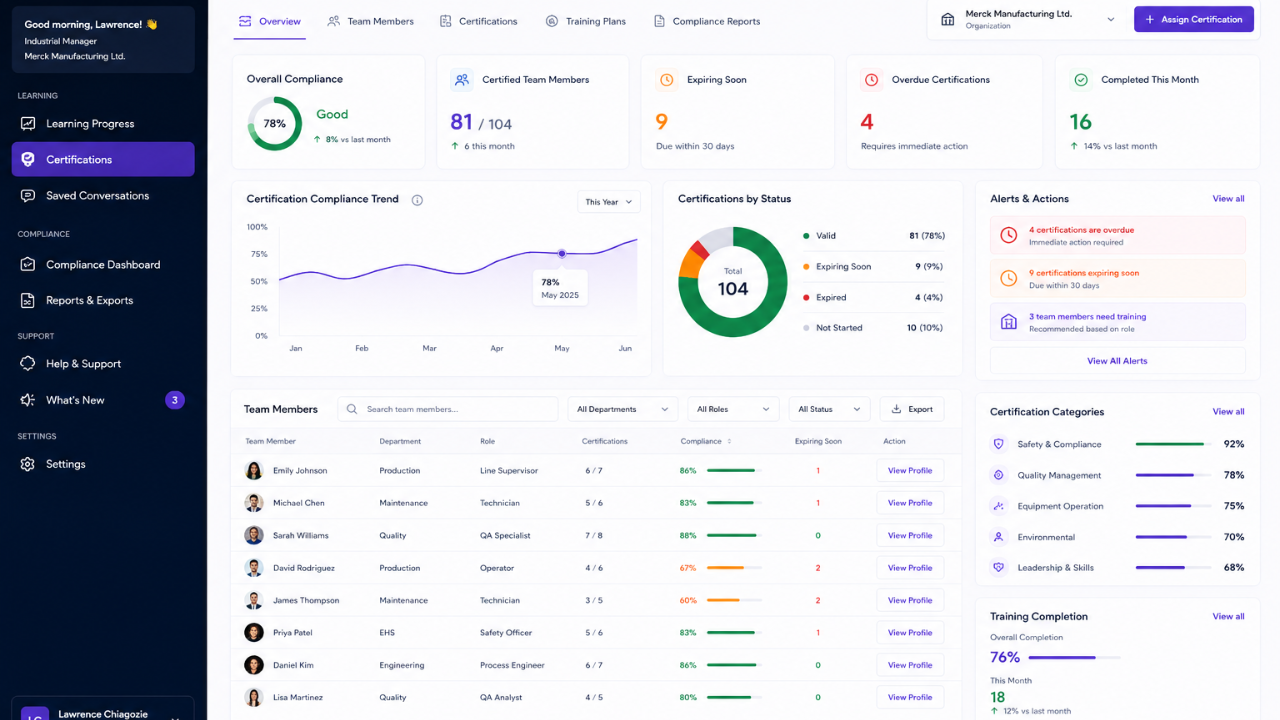1280x720 pixels.
Task: Open Compliance Dashboard via its sidebar icon
Action: tap(28, 265)
